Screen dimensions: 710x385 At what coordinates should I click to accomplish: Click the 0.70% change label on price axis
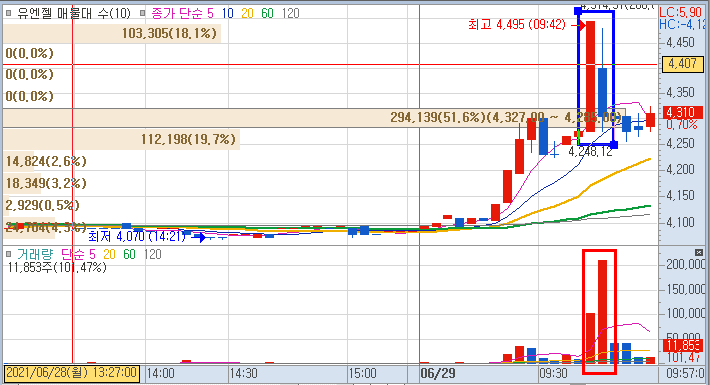tap(682, 124)
